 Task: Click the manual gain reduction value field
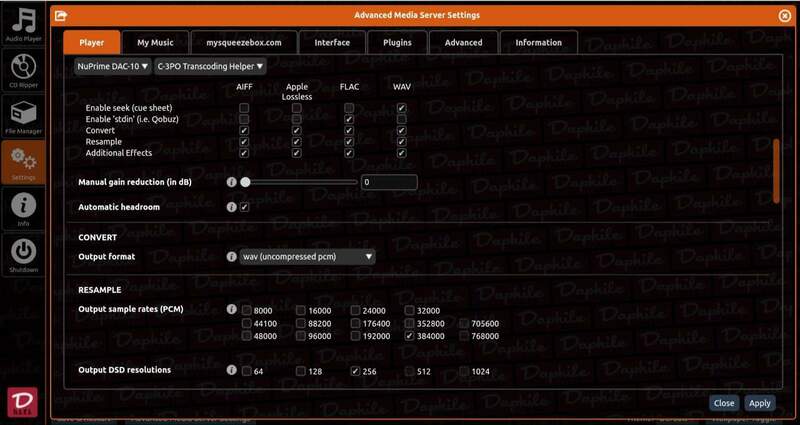(x=388, y=183)
